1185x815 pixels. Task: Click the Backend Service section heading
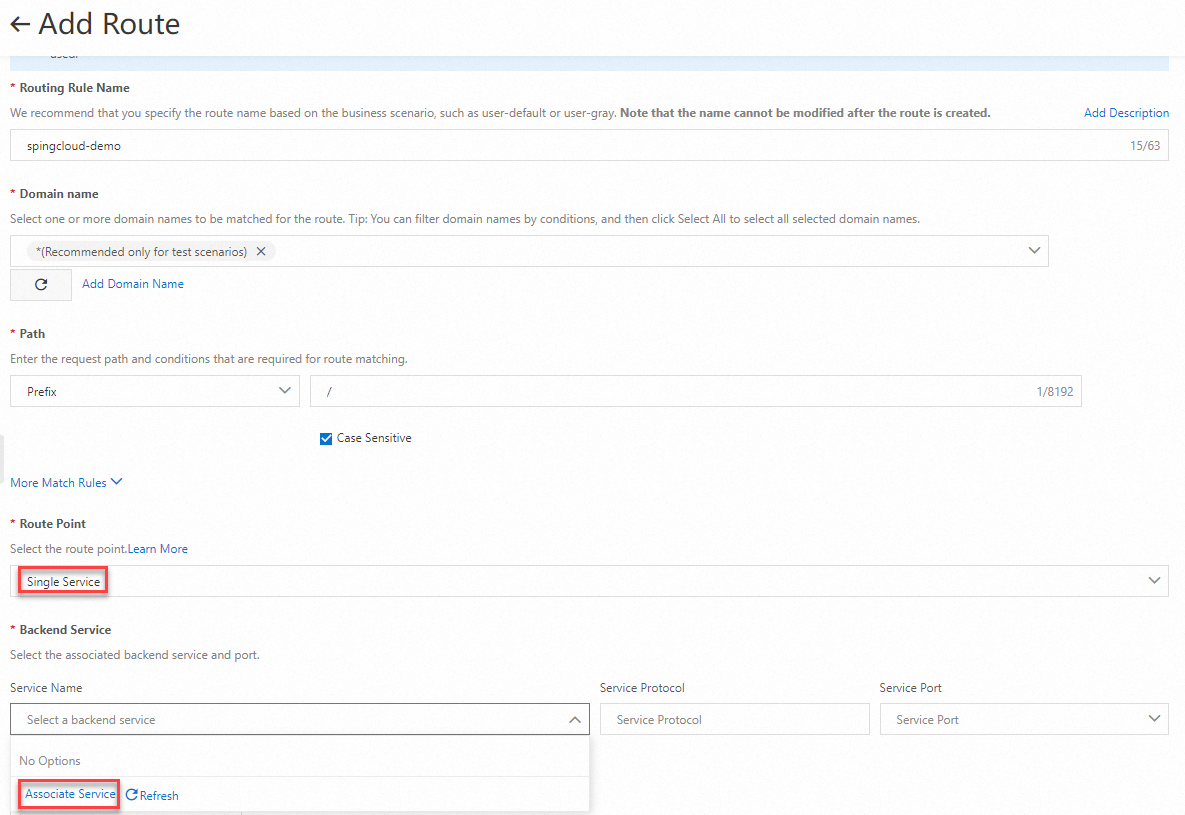click(x=65, y=629)
